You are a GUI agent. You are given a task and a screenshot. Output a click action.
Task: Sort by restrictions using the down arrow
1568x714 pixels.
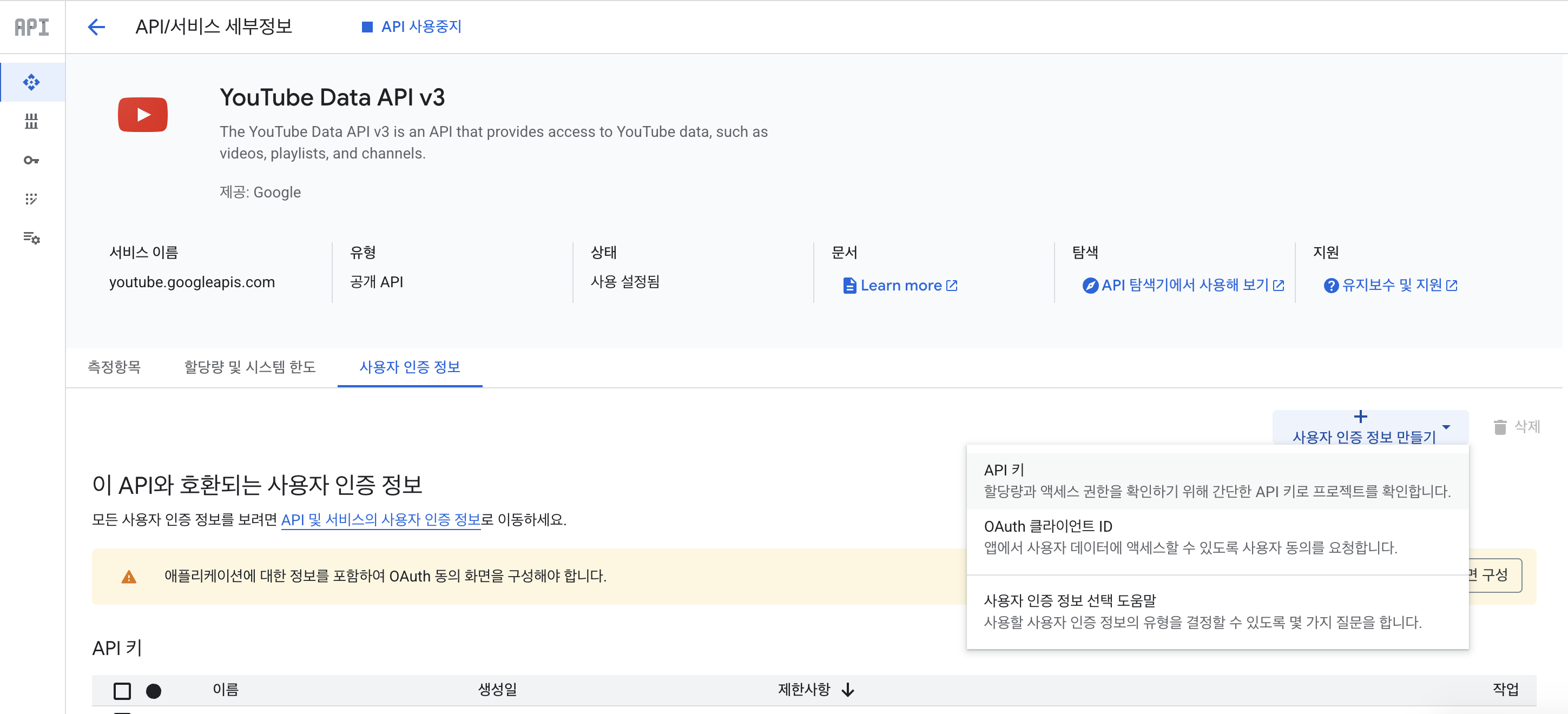coord(847,690)
